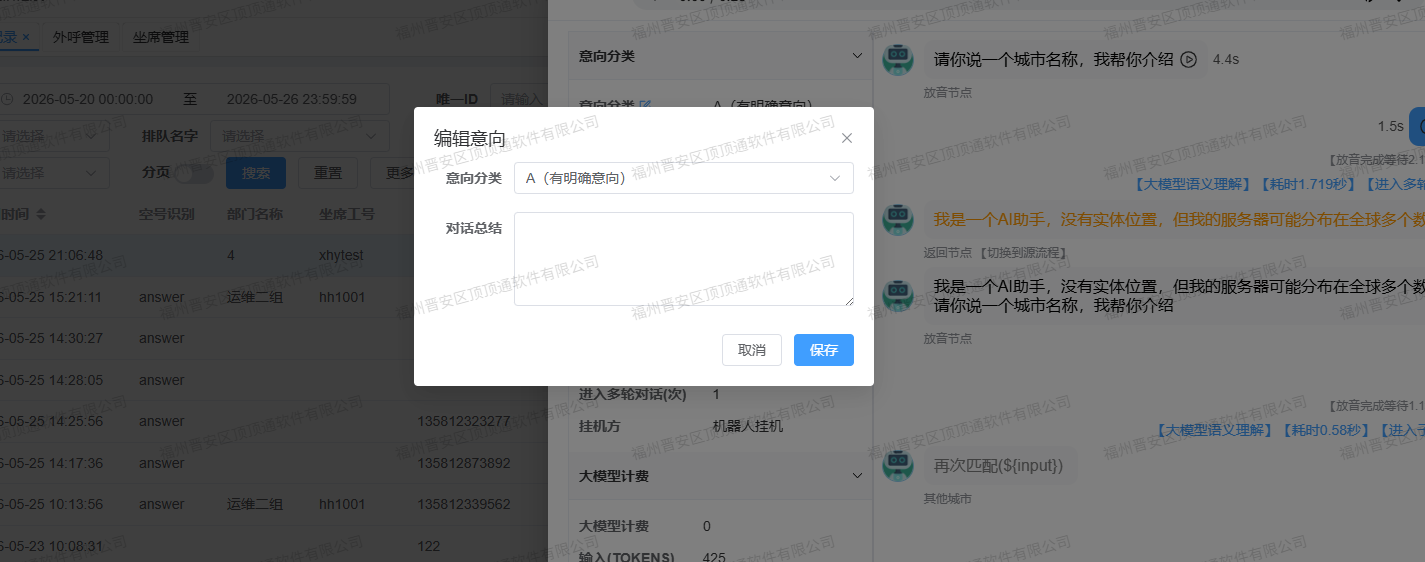Click the 坐席工号 column header
1425x562 pixels.
click(347, 214)
